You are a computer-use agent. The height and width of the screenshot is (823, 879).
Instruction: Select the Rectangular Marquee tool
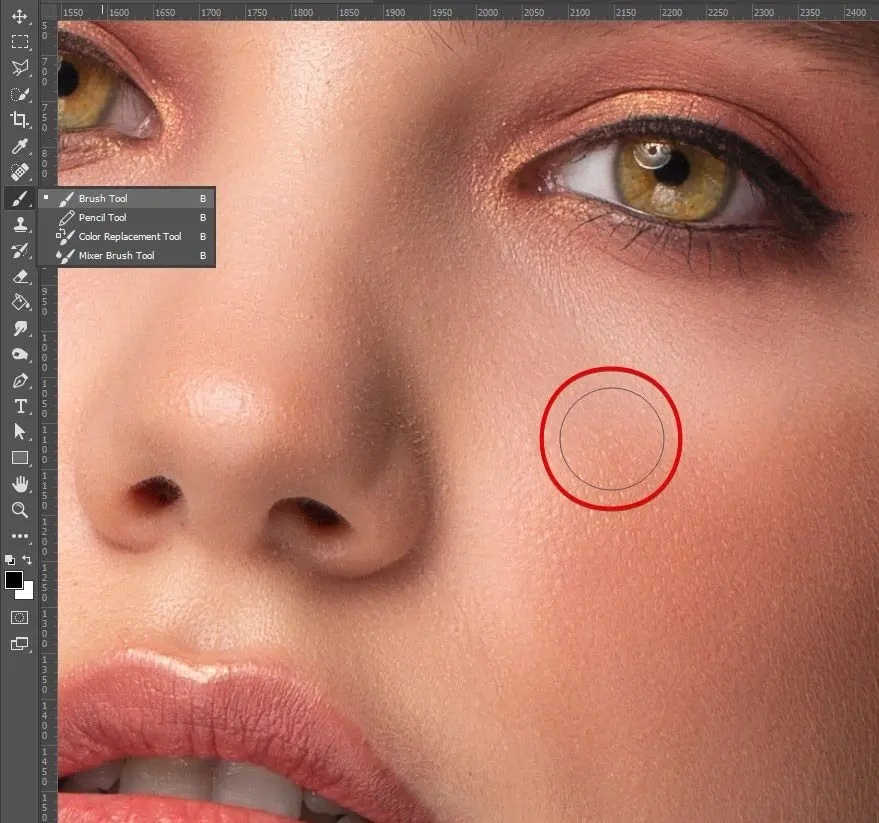point(19,43)
